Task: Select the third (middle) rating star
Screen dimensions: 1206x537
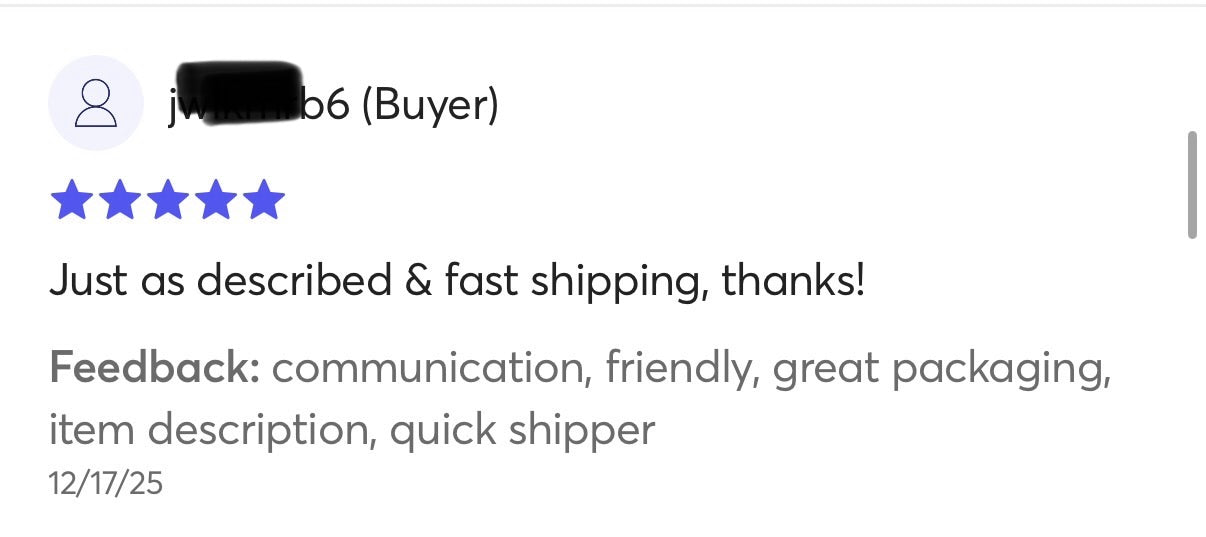Action: (167, 200)
